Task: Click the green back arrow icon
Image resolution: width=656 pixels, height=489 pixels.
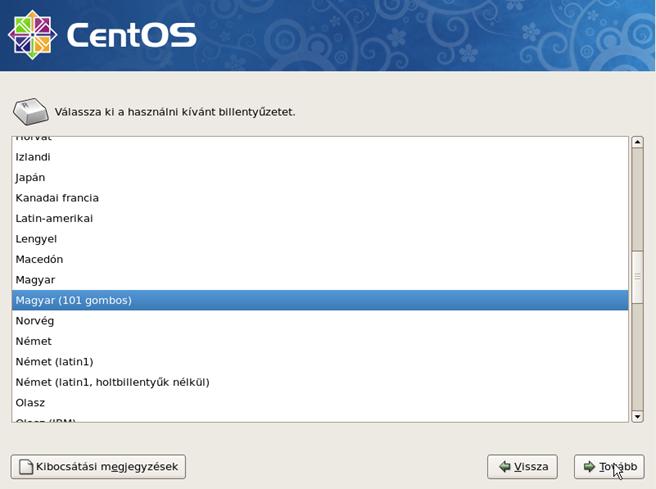Action: click(504, 467)
